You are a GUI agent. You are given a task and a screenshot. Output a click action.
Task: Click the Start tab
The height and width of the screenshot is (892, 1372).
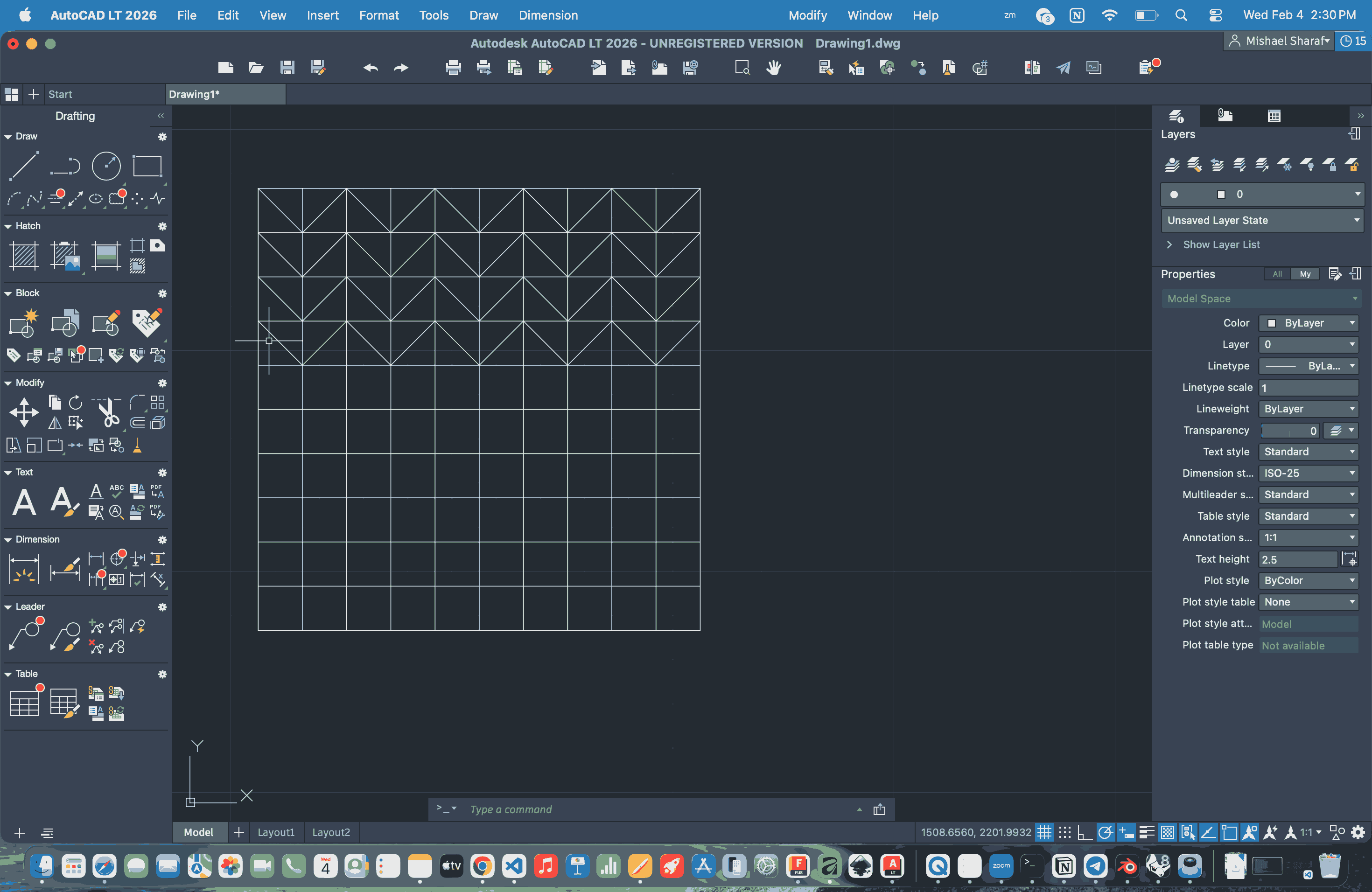click(61, 94)
